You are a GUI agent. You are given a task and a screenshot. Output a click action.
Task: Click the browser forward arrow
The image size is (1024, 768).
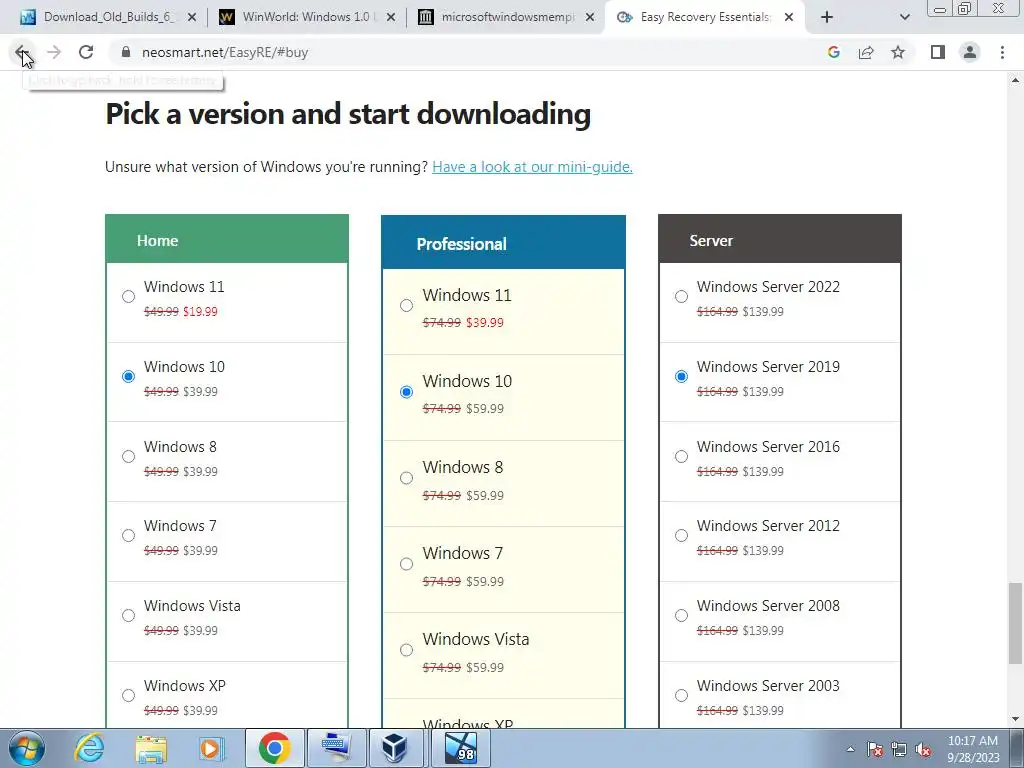54,52
